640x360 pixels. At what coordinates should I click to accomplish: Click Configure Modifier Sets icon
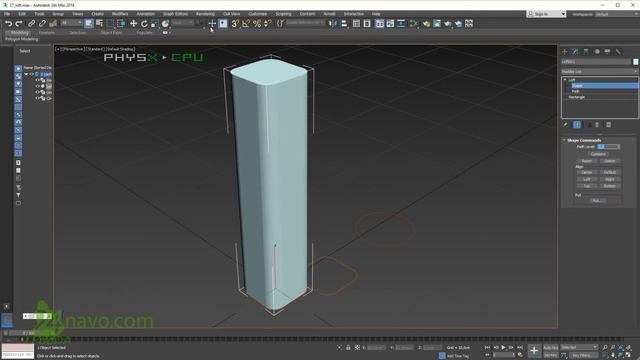pos(609,124)
